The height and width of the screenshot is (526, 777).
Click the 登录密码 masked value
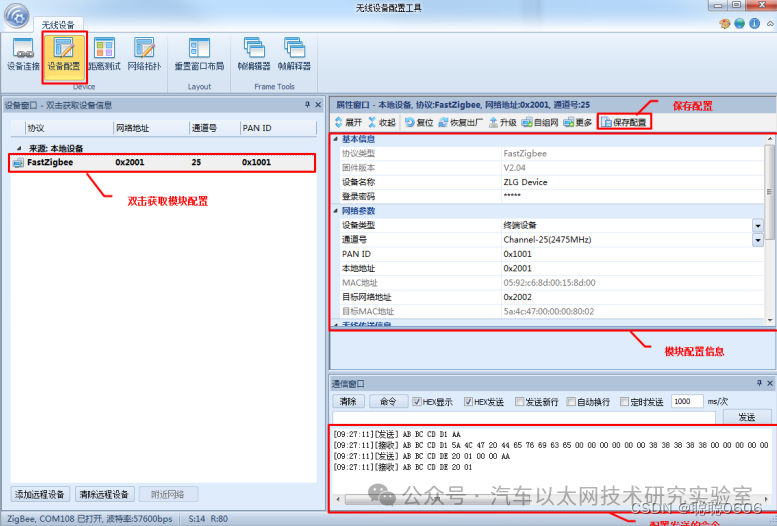click(632, 196)
